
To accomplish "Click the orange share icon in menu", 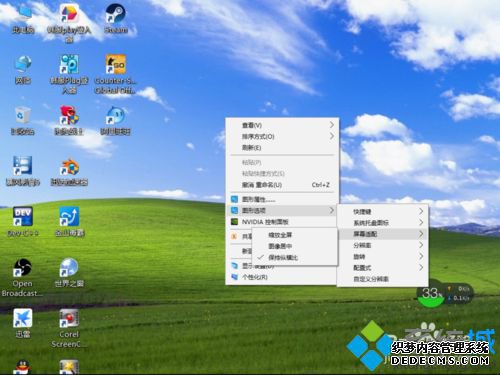I will tap(235, 236).
